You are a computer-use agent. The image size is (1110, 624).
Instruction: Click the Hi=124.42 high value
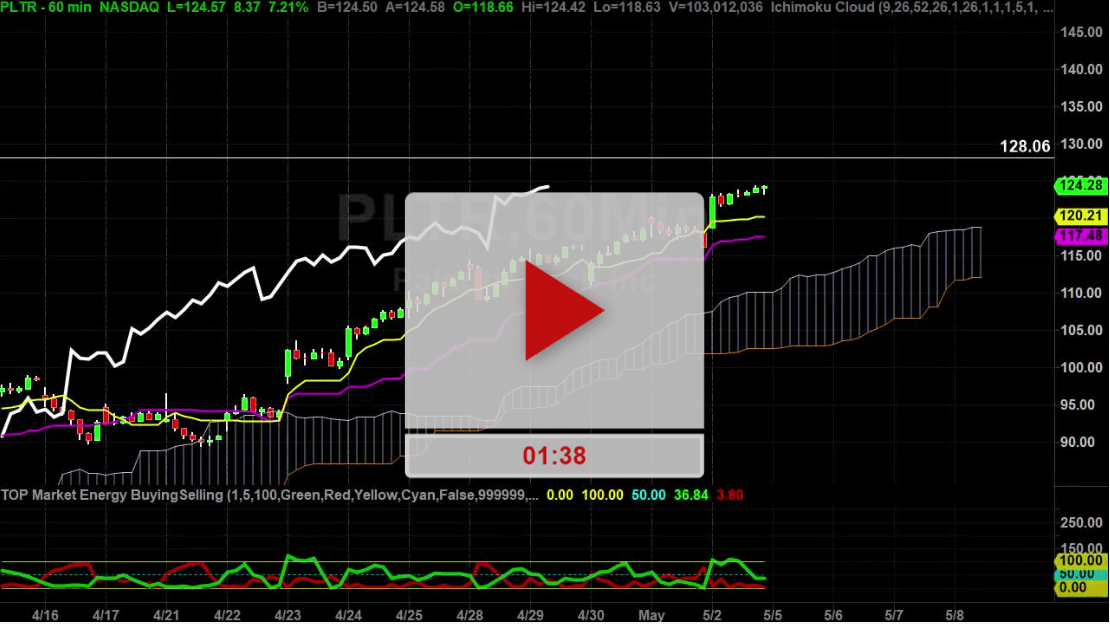click(556, 8)
